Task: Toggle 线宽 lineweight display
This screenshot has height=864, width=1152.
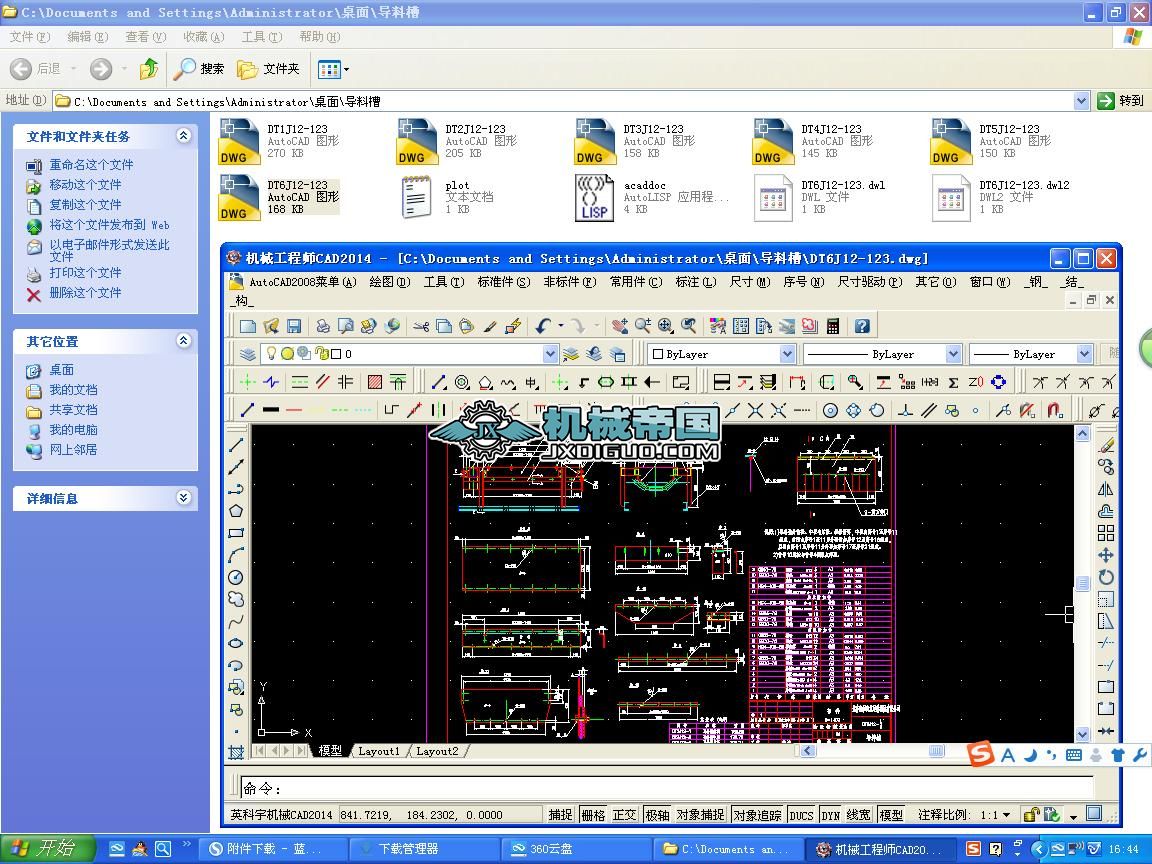Action: [x=858, y=815]
